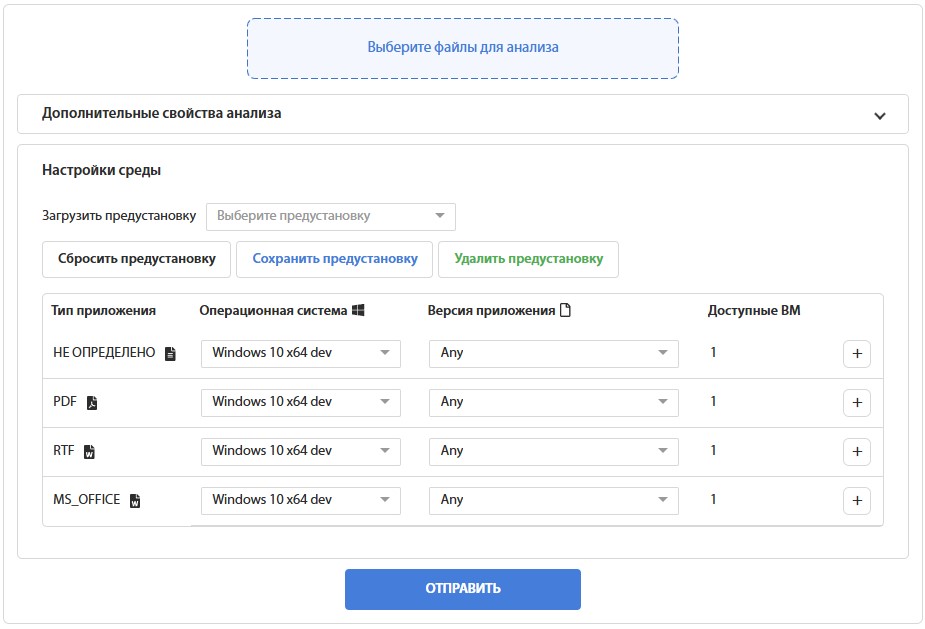Open operating system dropdown for PDF

click(300, 403)
